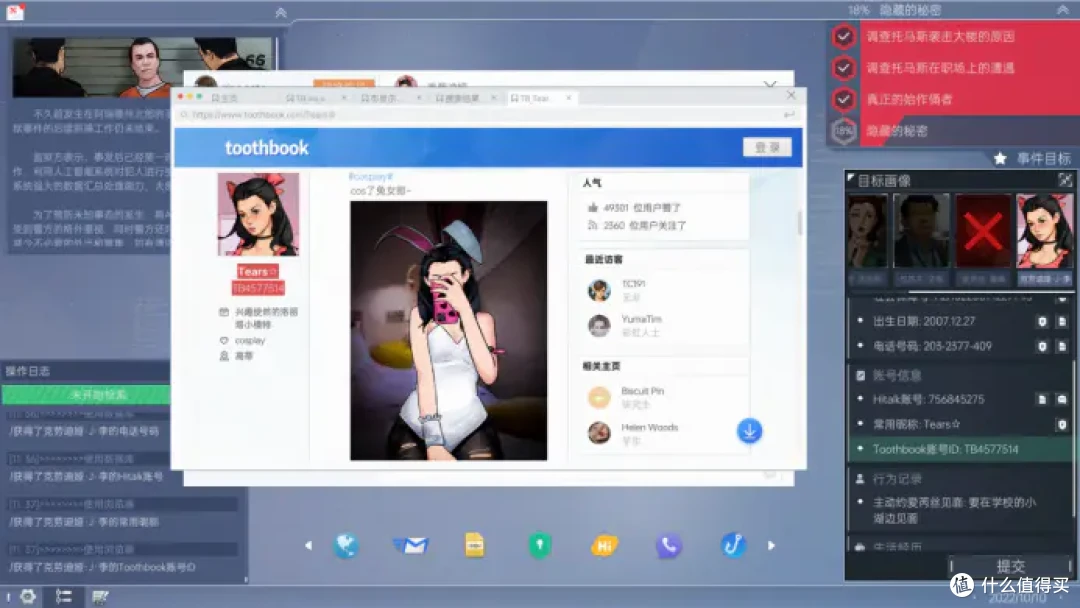
Task: Click the browser URL address field
Action: [482, 115]
